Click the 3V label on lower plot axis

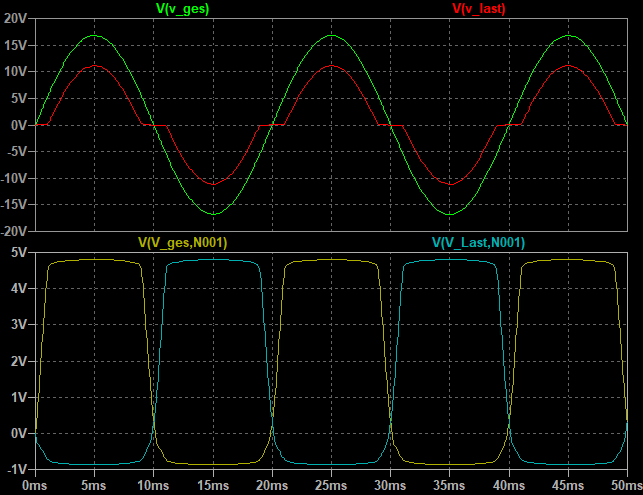19,324
